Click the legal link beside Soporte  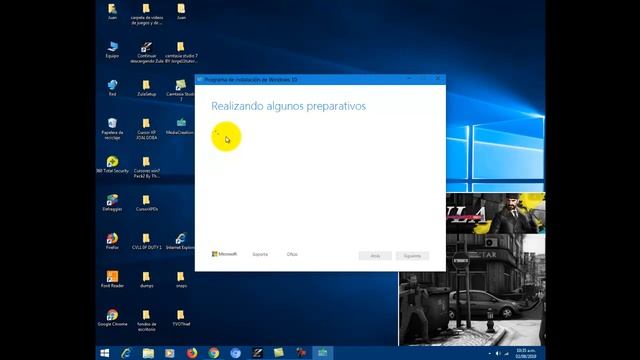292,254
